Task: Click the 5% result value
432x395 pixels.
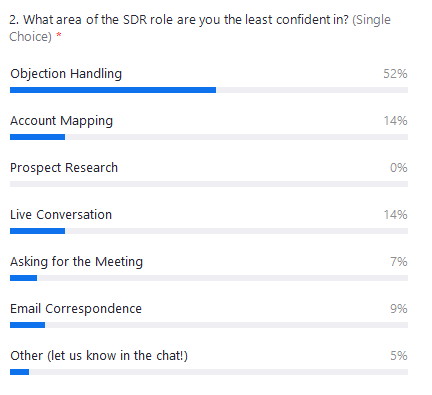Action: (399, 356)
